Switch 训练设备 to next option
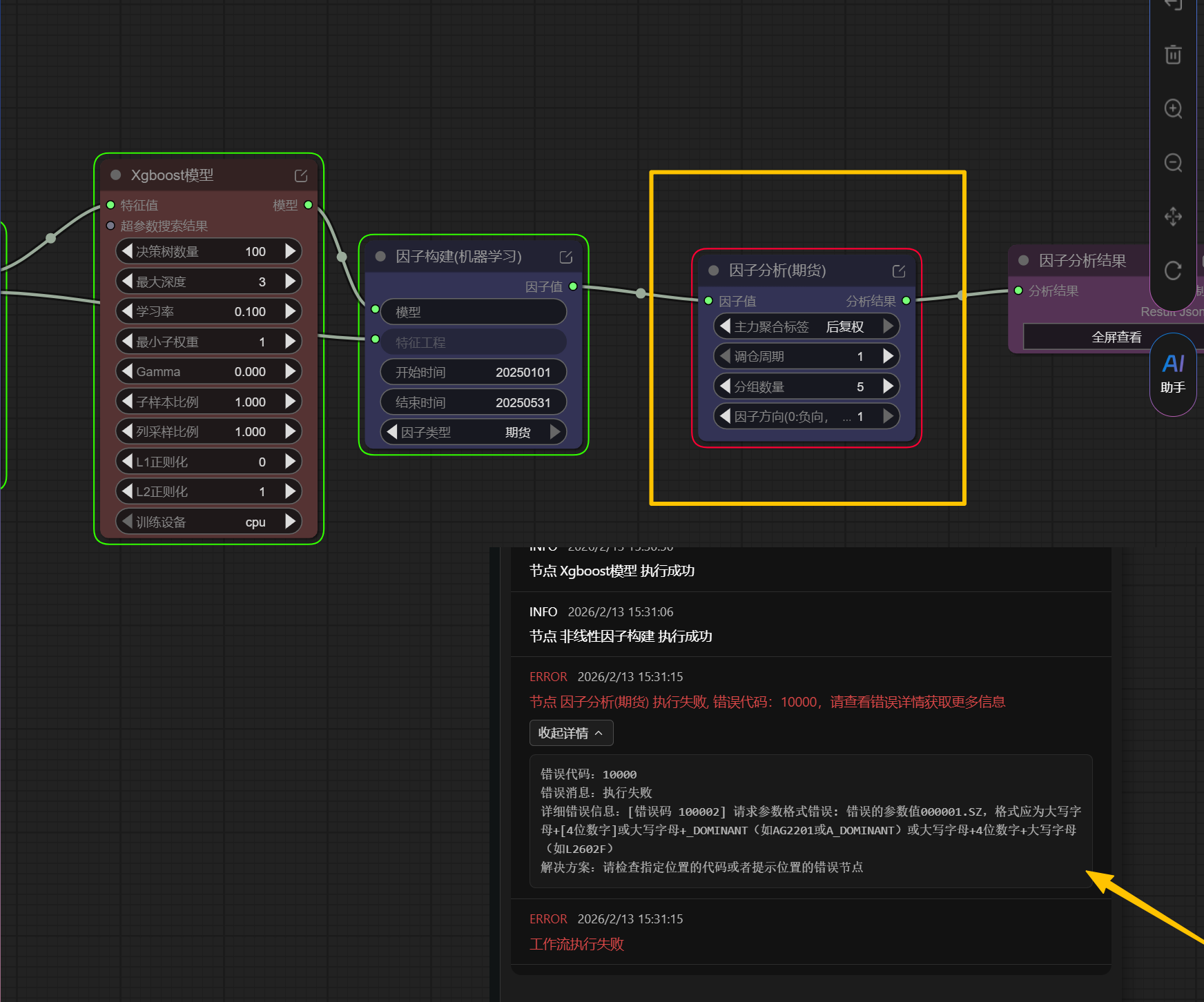Viewport: 1204px width, 1002px height. click(291, 522)
